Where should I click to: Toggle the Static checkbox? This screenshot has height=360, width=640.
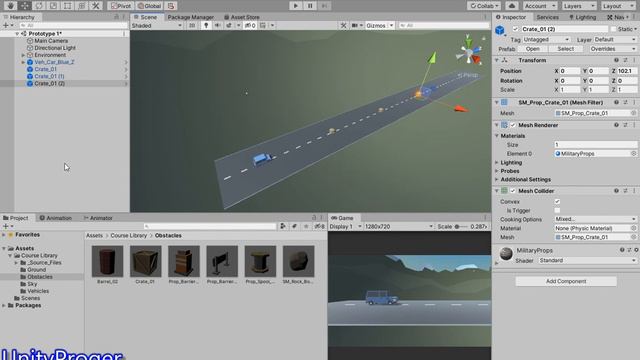(x=613, y=29)
